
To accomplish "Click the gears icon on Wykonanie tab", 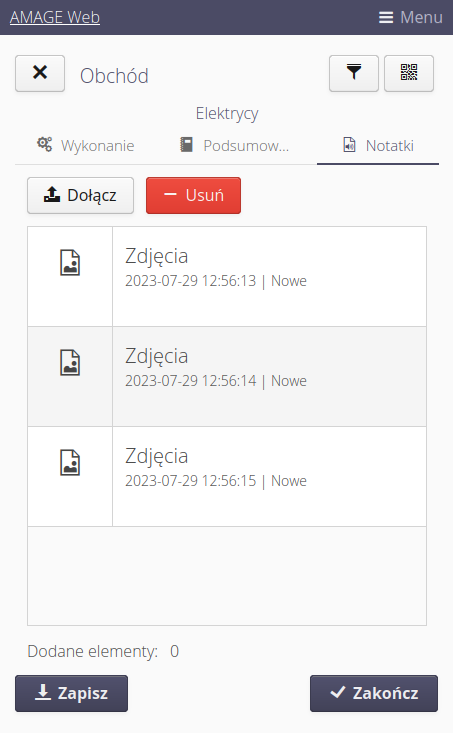I will pos(45,144).
